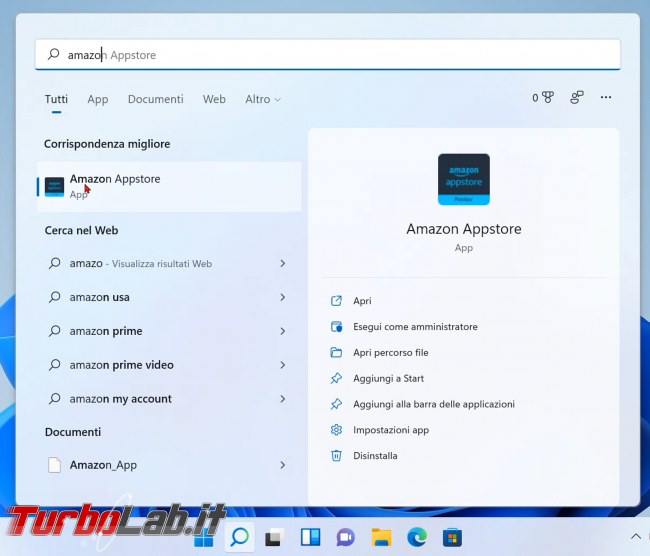
Task: Click the search text field
Action: pos(327,54)
